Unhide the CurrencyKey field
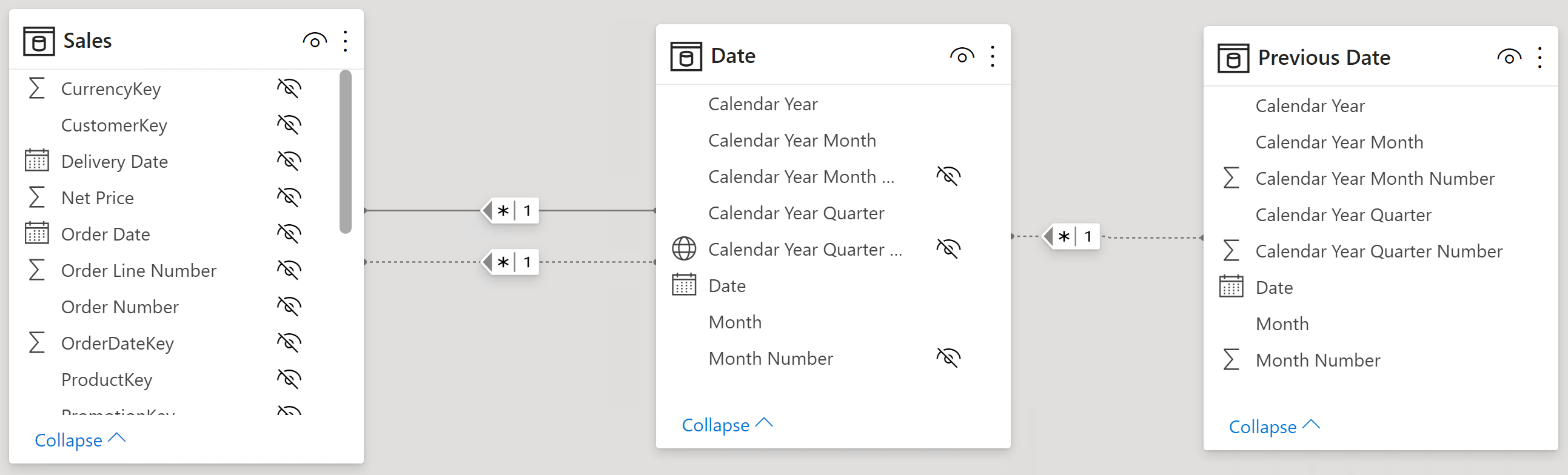This screenshot has height=475, width=1568. click(x=289, y=89)
